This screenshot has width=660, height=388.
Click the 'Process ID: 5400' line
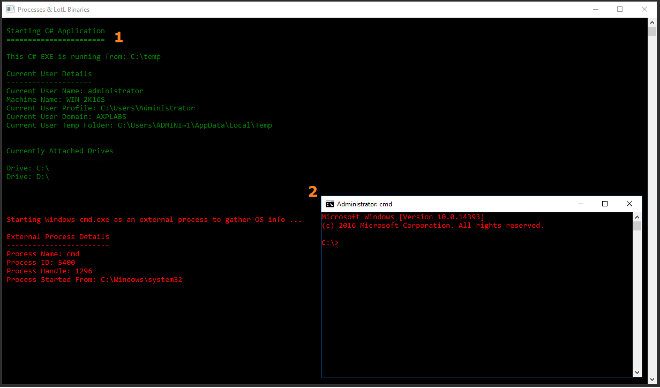[41, 263]
